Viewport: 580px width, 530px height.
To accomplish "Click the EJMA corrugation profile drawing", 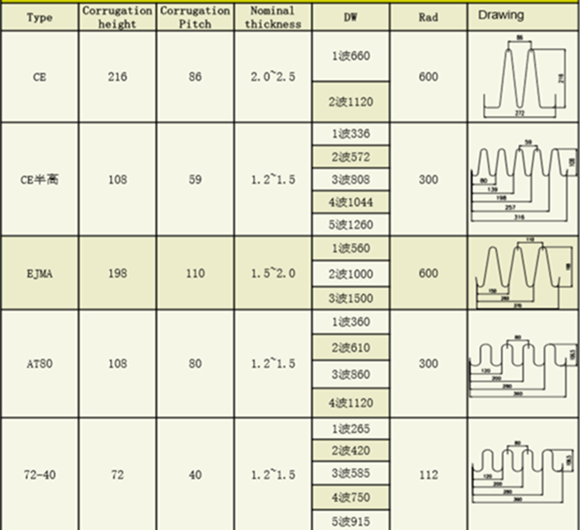I will coord(523,273).
